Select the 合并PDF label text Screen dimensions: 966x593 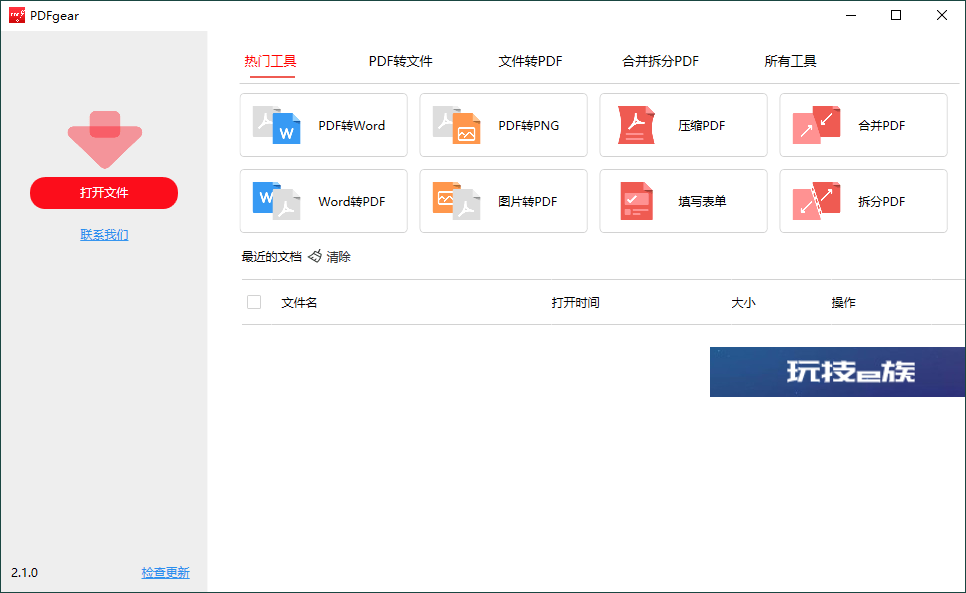pos(882,126)
